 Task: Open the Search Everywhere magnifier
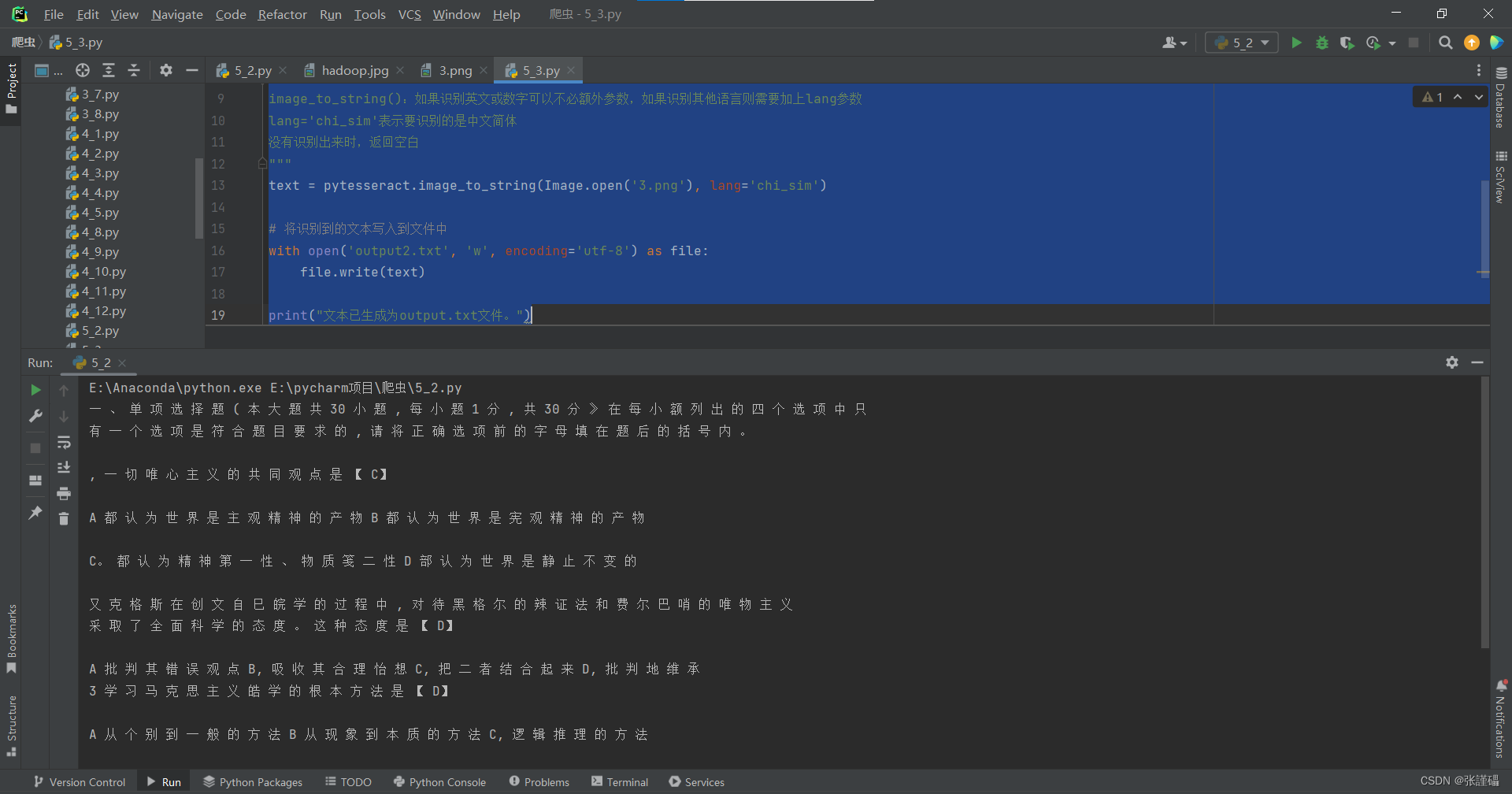click(1446, 43)
